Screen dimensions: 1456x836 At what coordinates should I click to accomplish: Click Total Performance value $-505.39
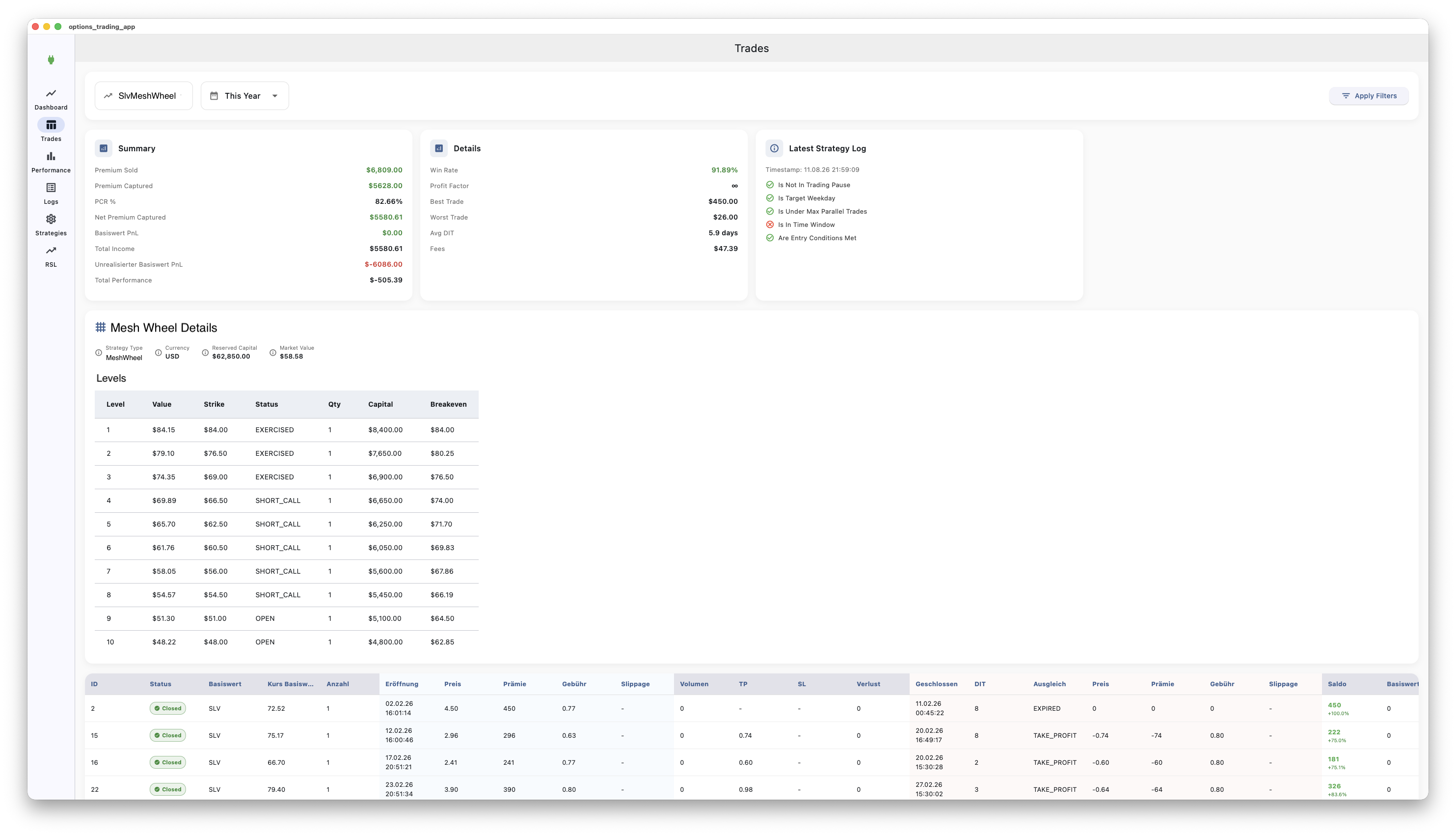(x=386, y=280)
